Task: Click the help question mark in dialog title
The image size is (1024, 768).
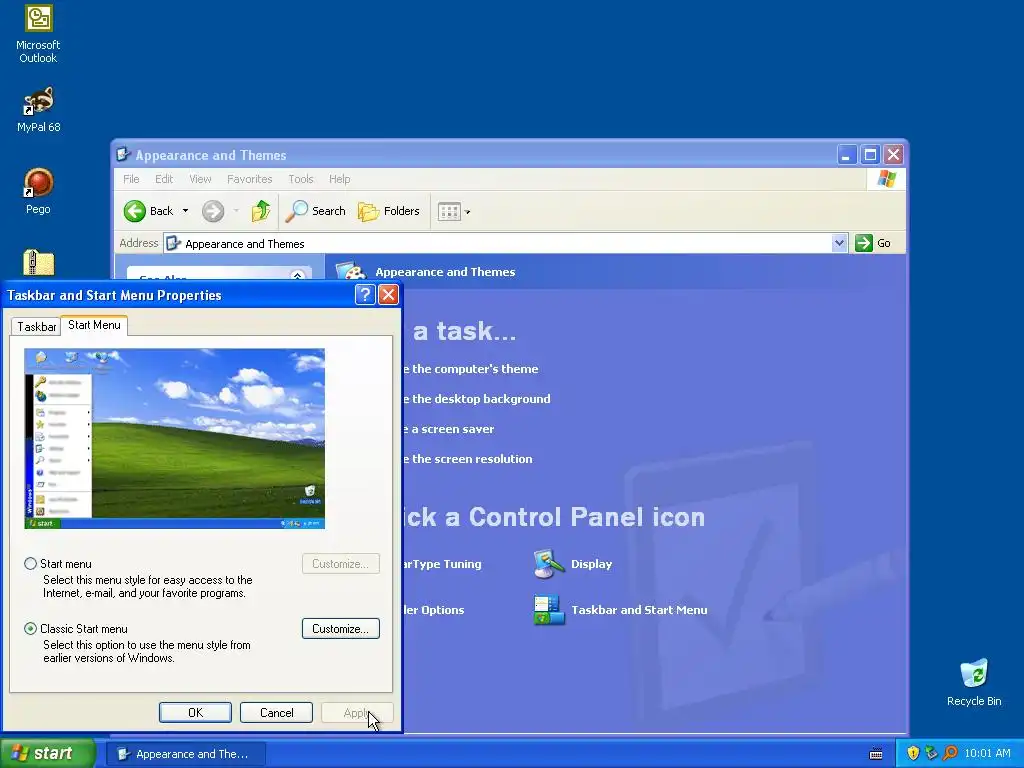Action: click(365, 295)
